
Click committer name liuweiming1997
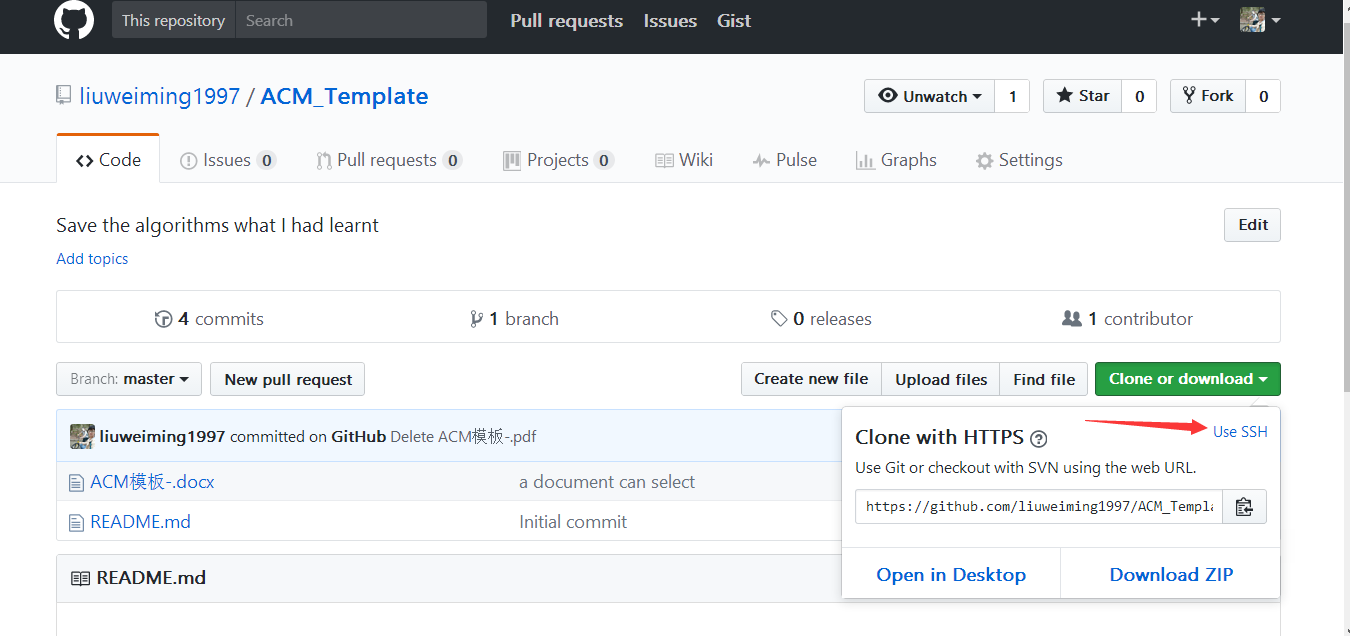pos(162,437)
